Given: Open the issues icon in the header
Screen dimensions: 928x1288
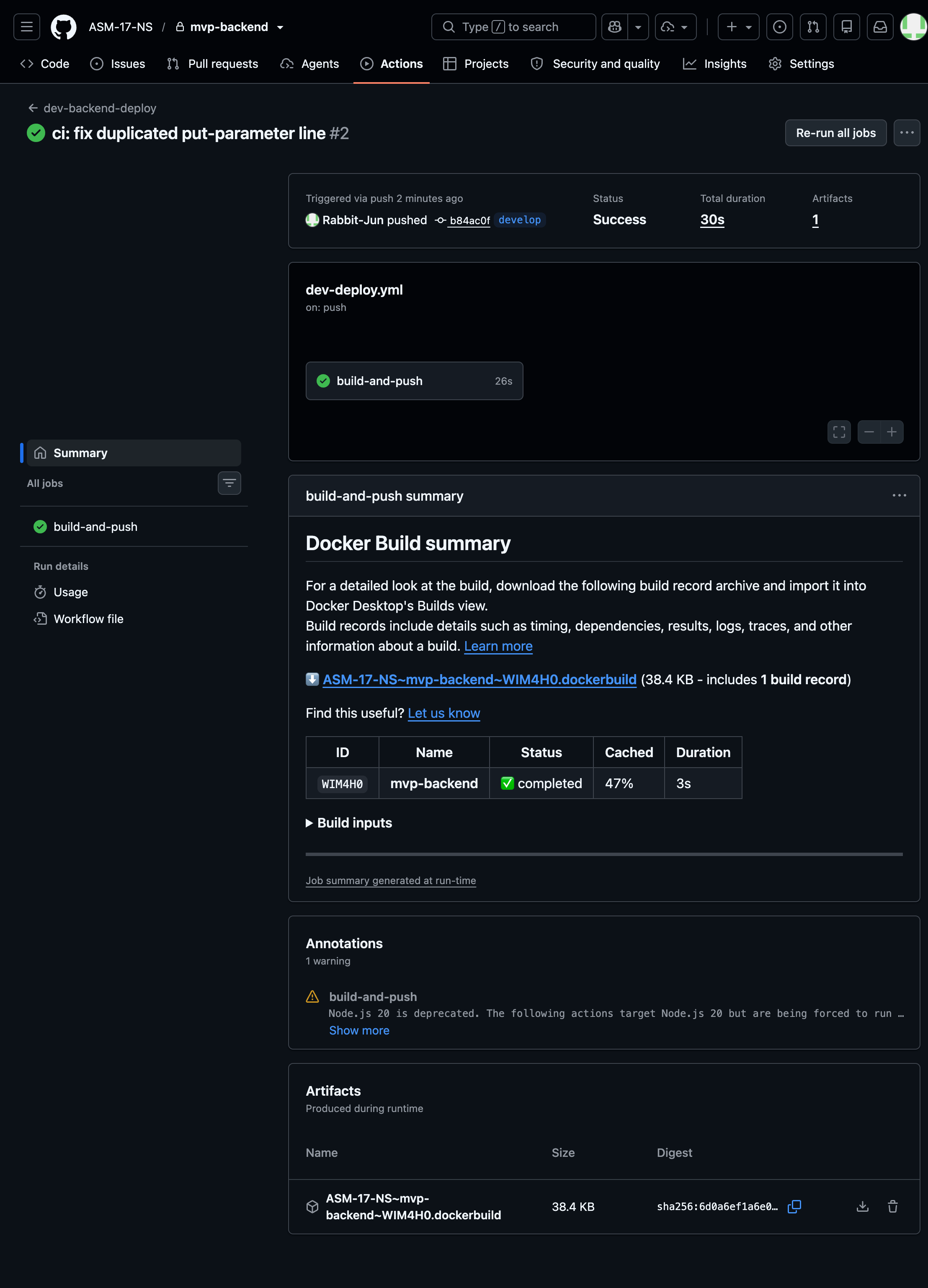Looking at the screenshot, I should (x=779, y=27).
